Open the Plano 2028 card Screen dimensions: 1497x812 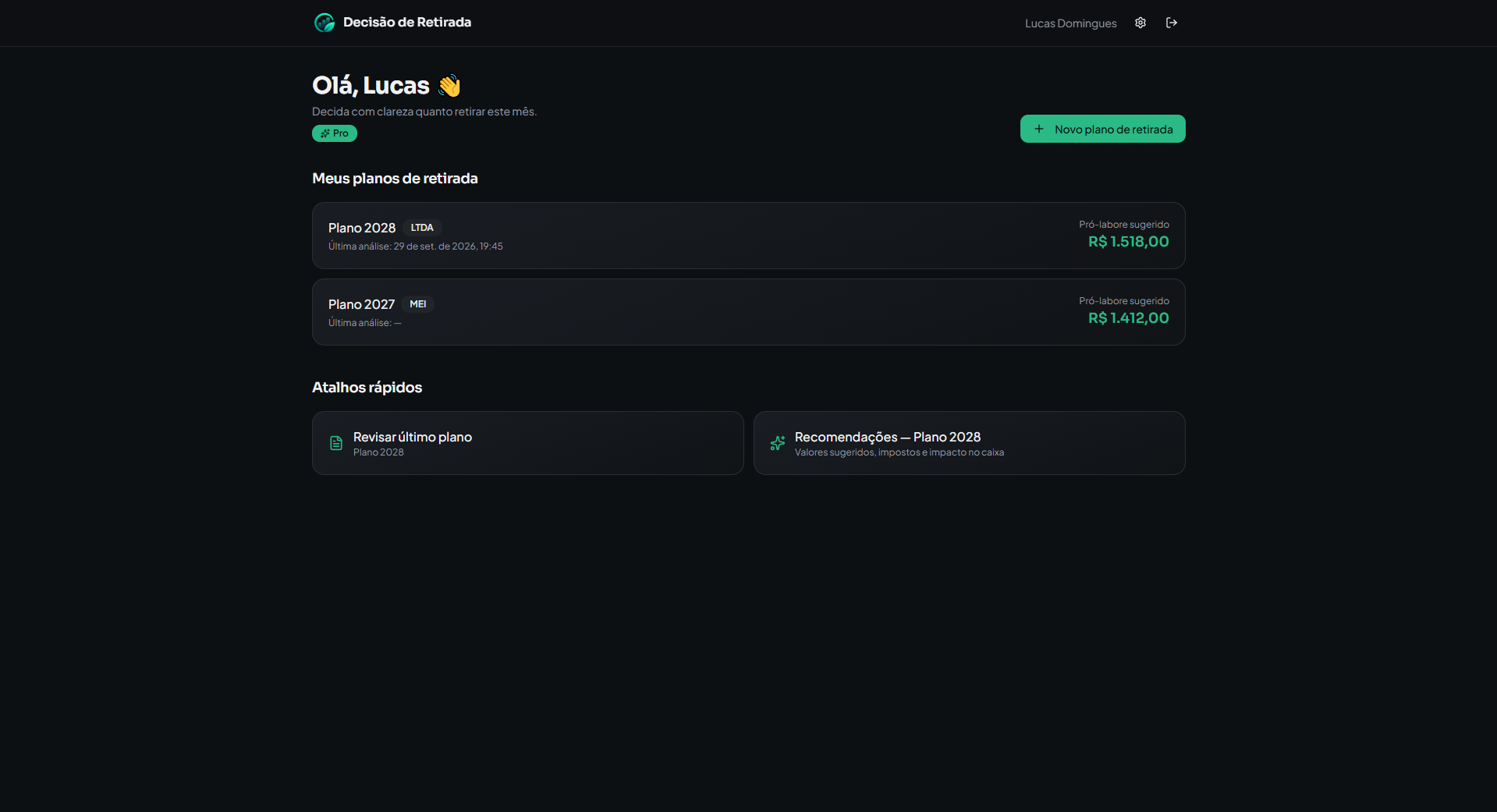(749, 236)
